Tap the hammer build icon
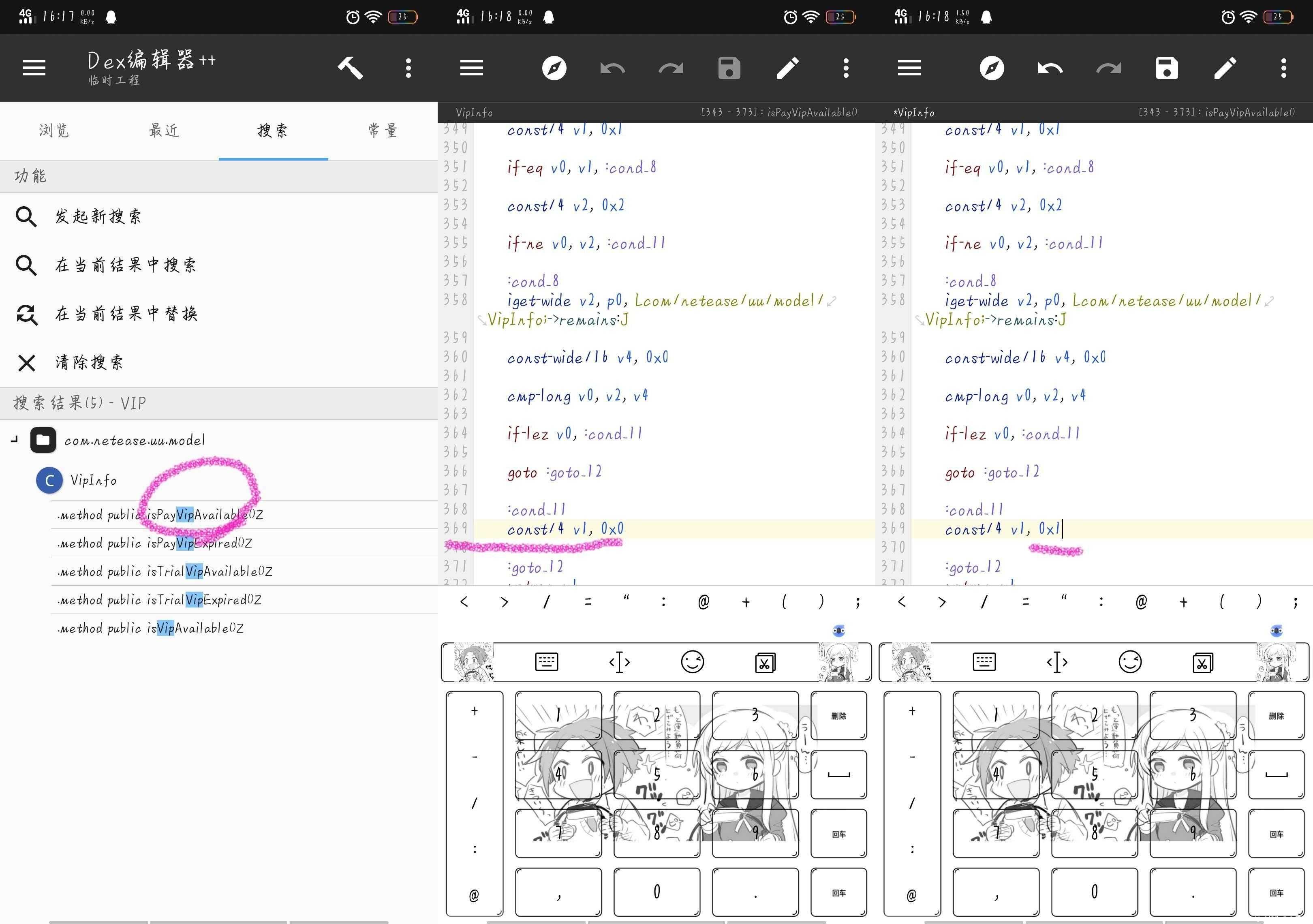 click(x=350, y=68)
